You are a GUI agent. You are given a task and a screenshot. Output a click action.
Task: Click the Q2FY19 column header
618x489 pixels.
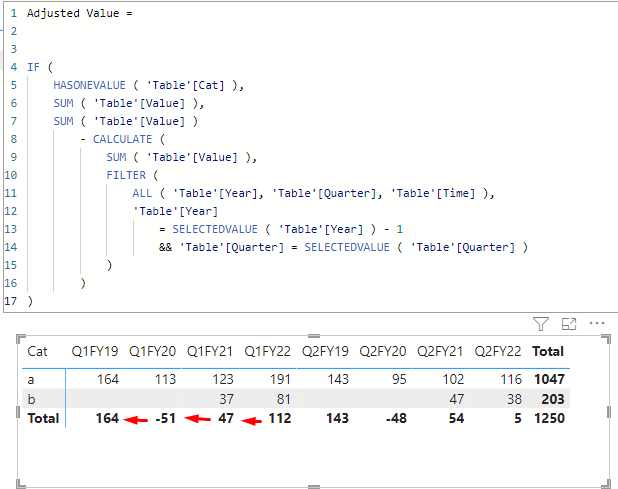point(325,351)
